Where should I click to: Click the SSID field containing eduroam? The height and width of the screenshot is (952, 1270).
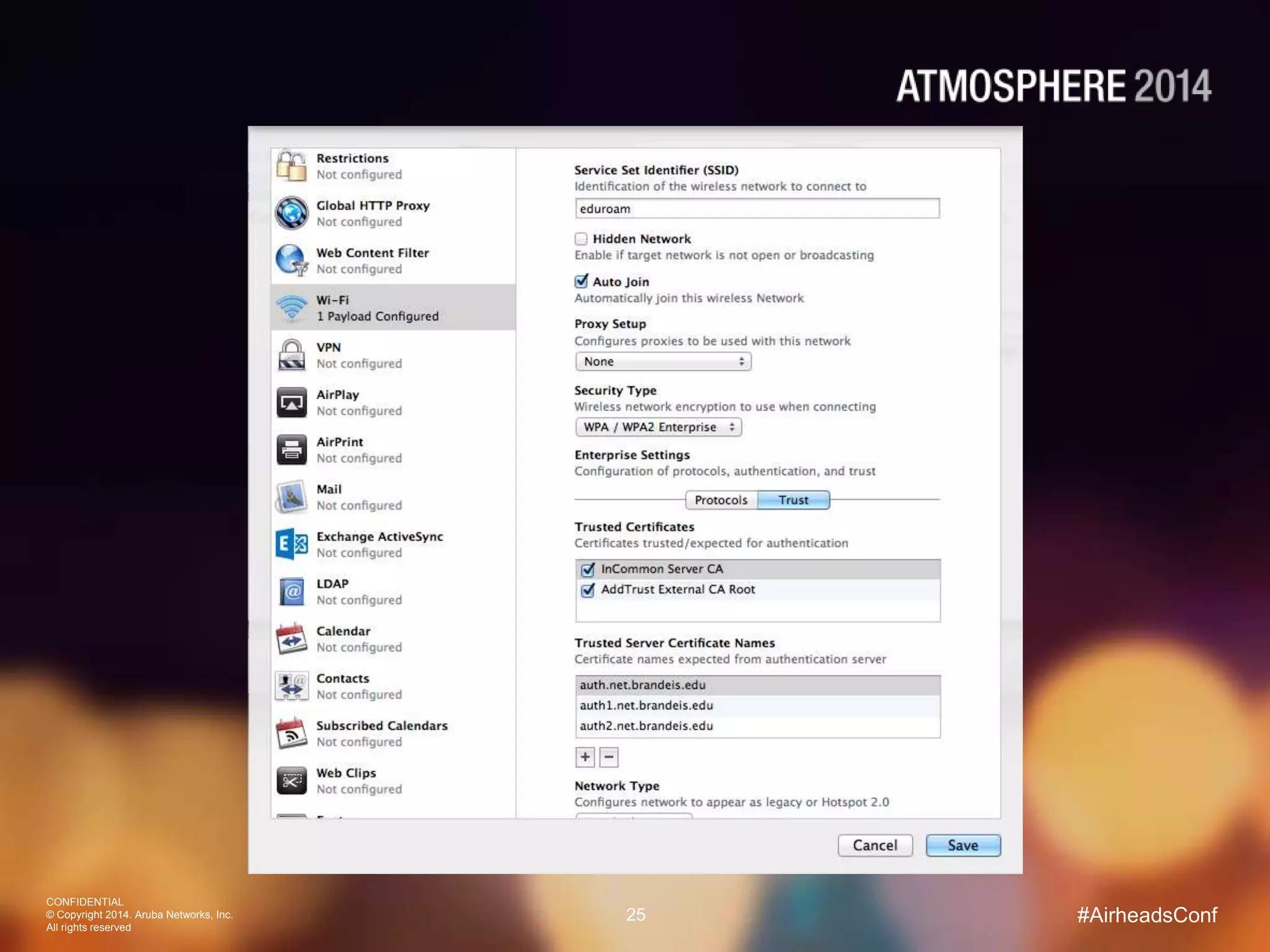757,209
